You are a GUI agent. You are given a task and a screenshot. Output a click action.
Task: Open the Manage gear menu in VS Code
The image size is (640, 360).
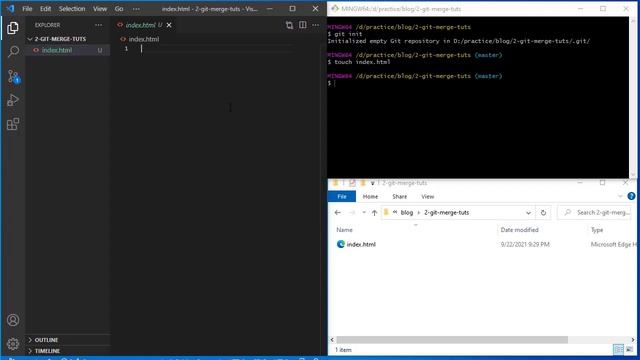13,344
